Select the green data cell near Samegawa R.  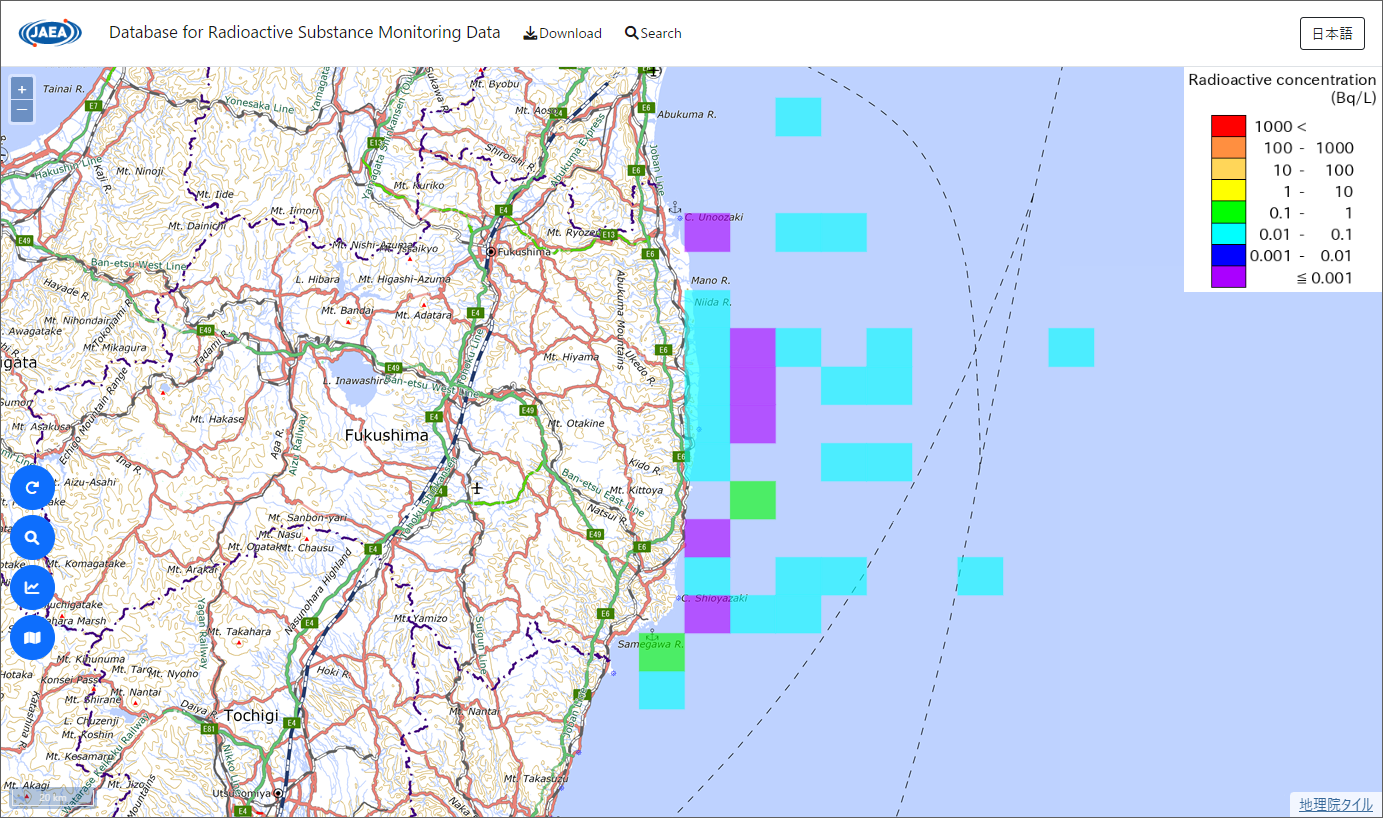661,653
